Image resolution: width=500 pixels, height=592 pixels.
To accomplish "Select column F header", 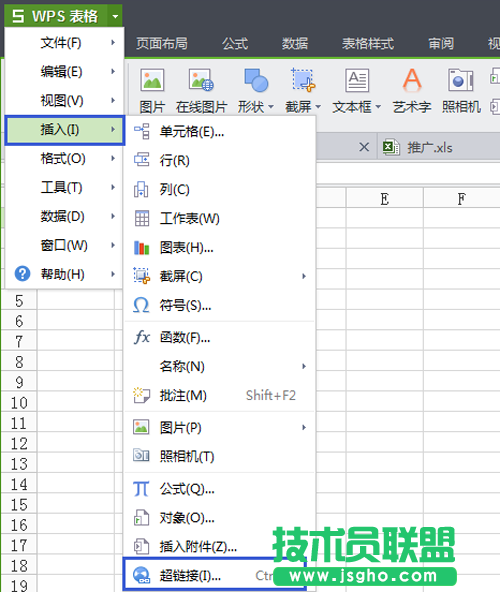I will coord(461,198).
